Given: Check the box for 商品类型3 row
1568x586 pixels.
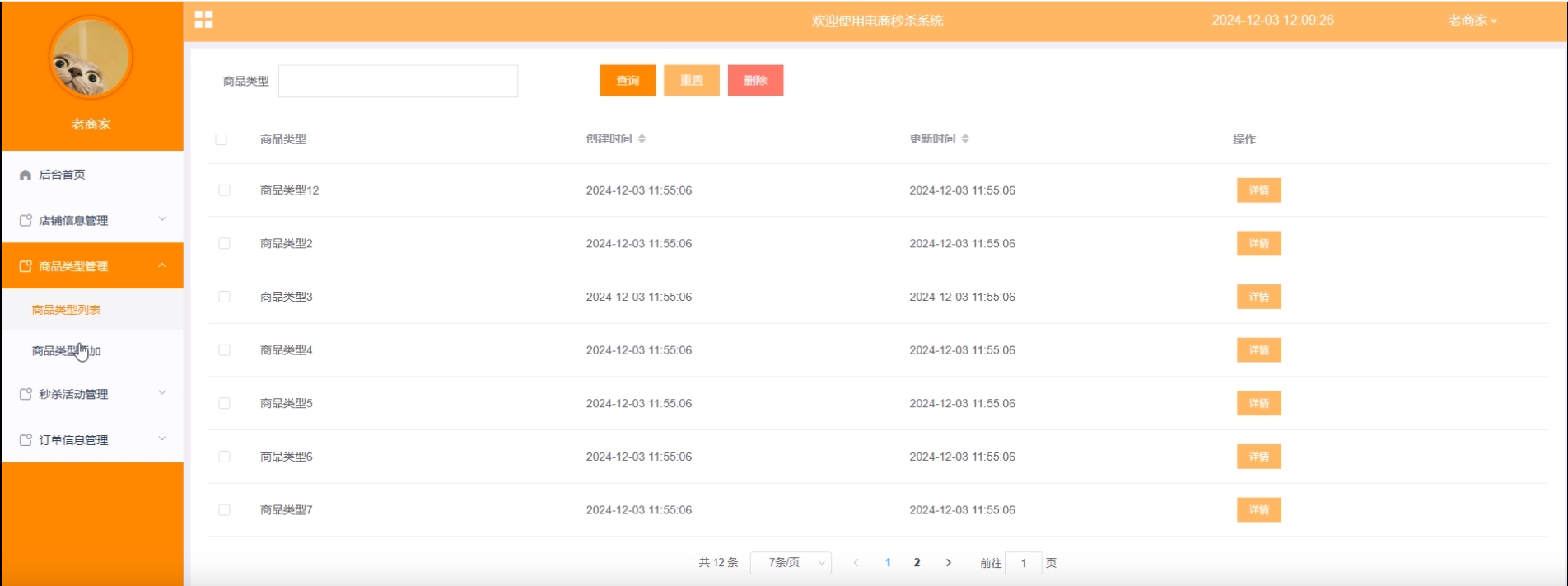Looking at the screenshot, I should pyautogui.click(x=224, y=297).
